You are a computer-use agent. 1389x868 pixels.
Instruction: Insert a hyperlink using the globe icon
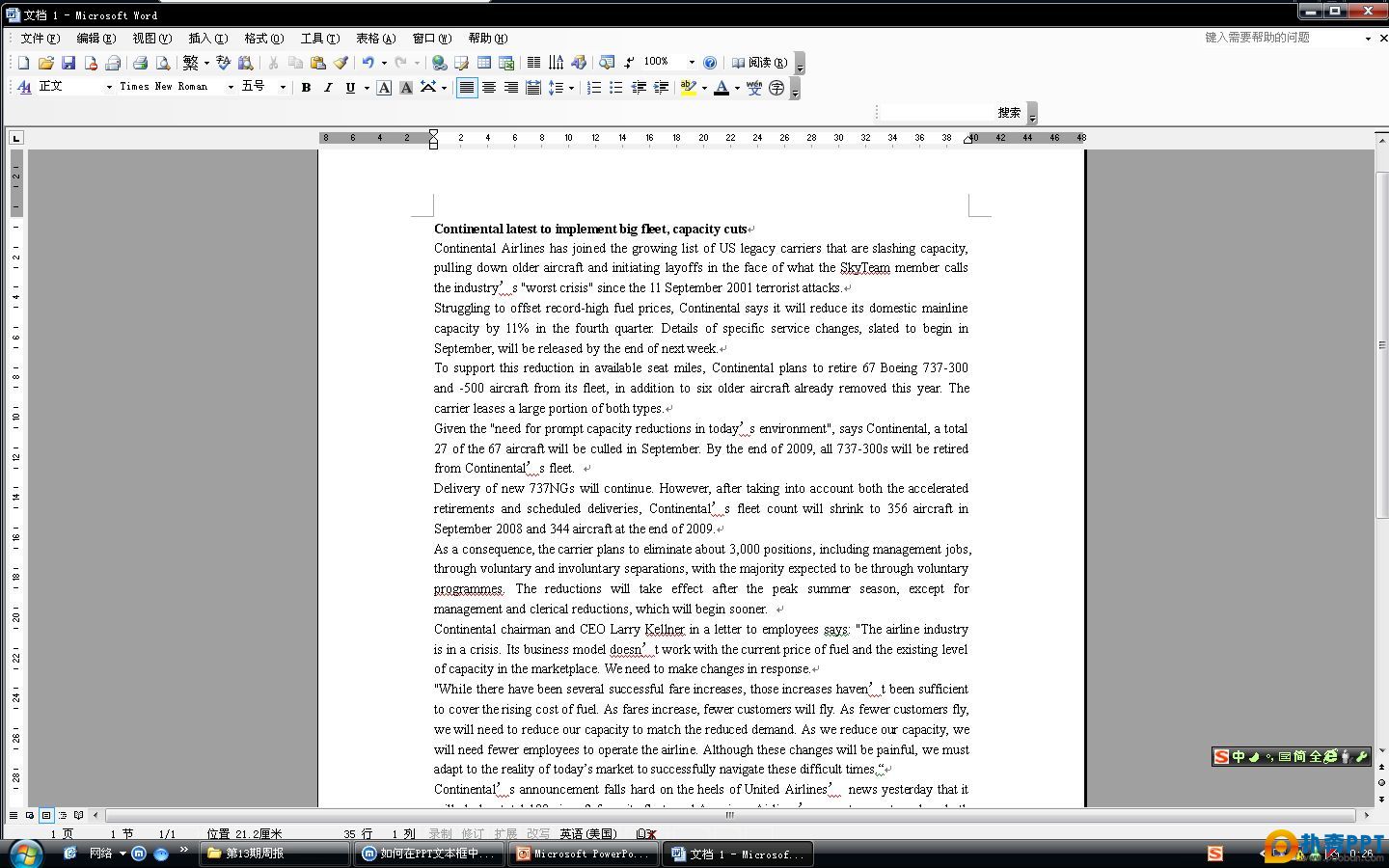coord(440,63)
